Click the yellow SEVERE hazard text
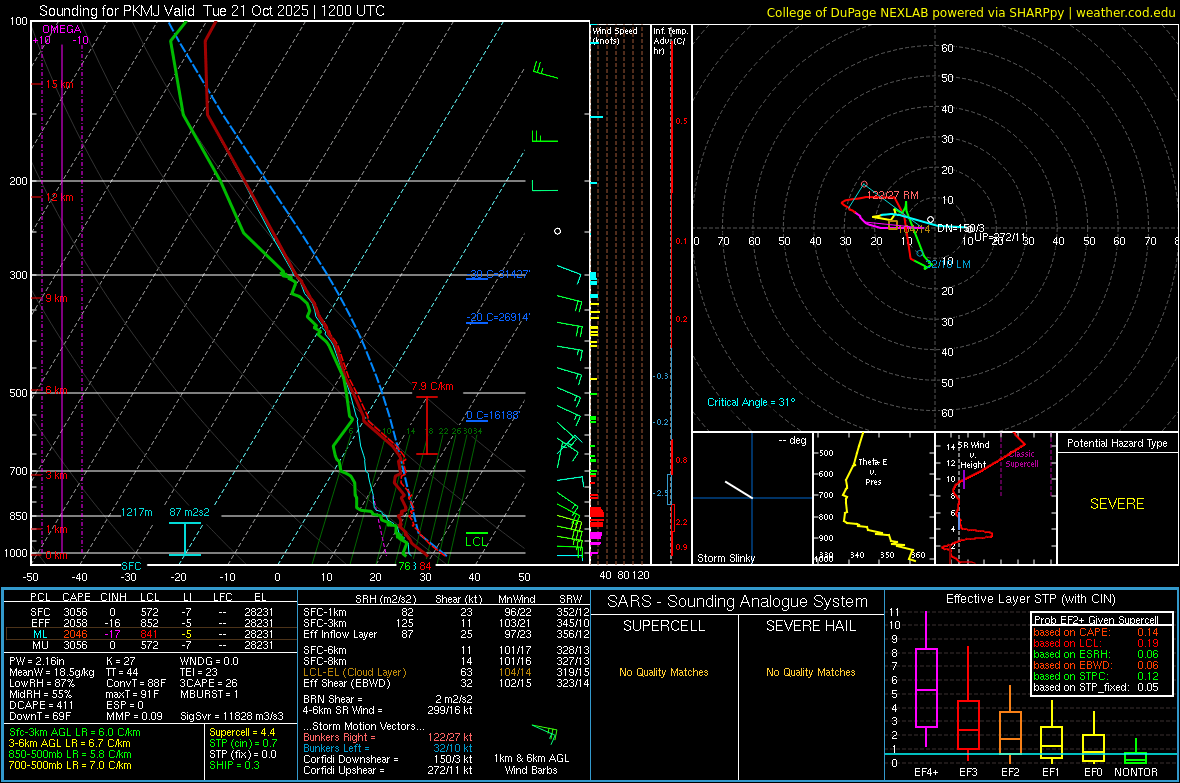The image size is (1180, 783). tap(1117, 504)
